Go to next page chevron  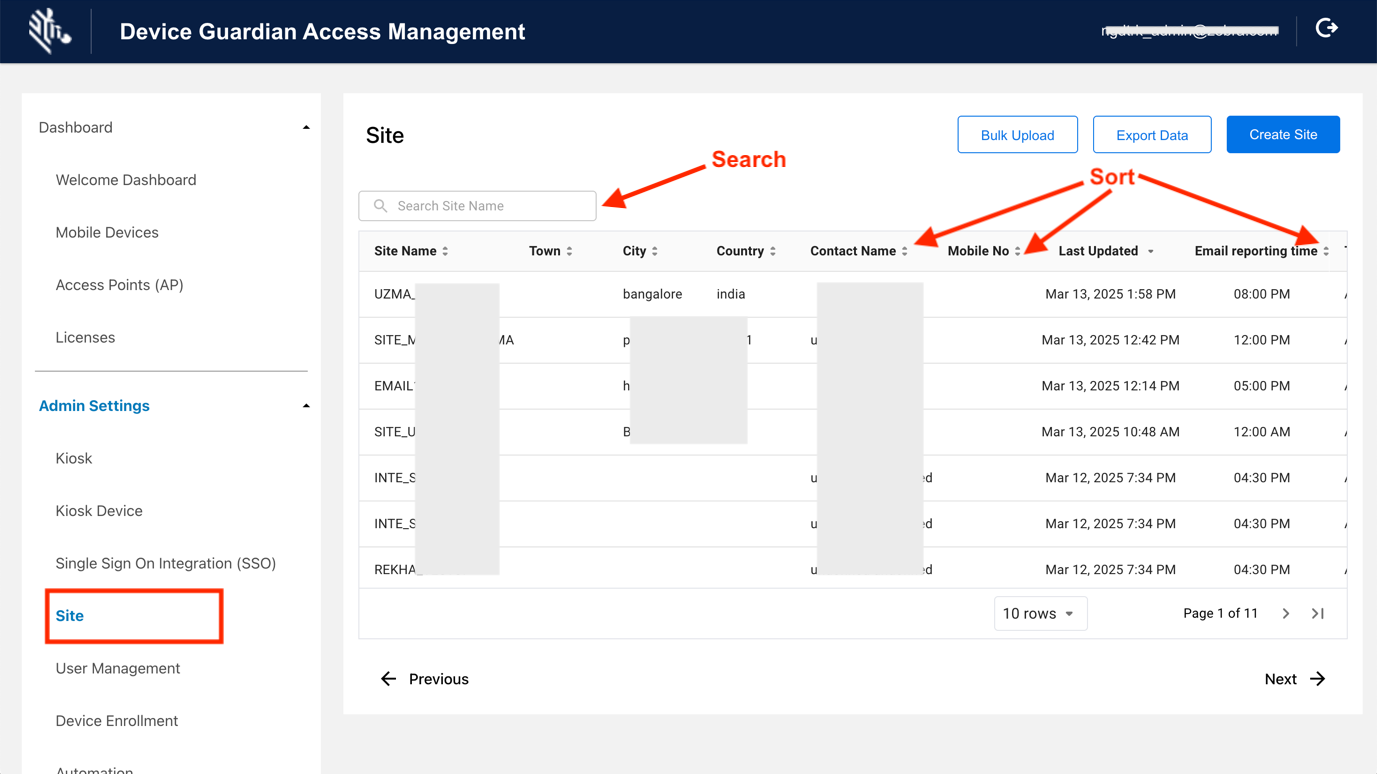pos(1286,614)
